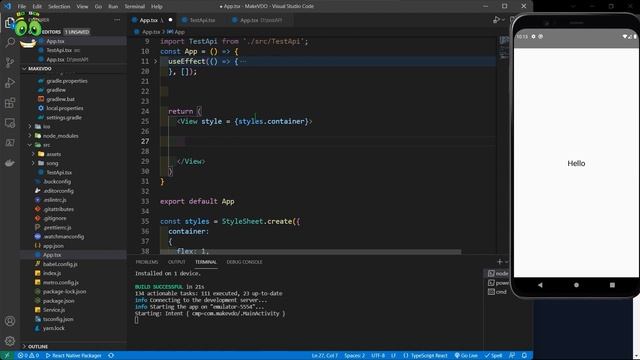
Task: Select the cmd terminal instance
Action: (x=497, y=292)
